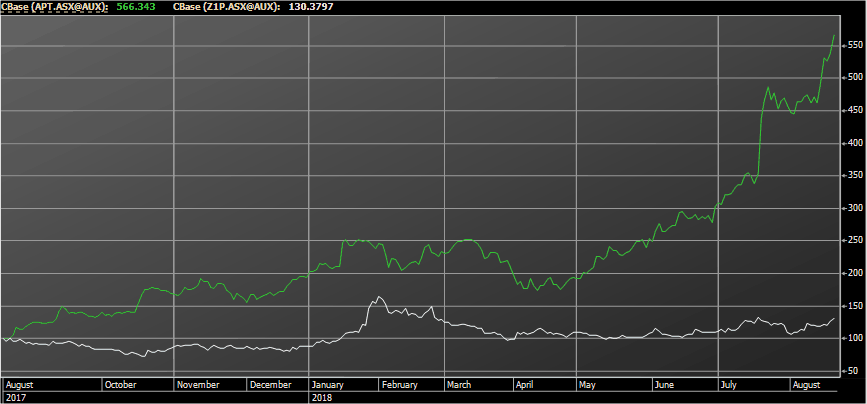Select July on the time axis
The image size is (867, 404).
click(x=729, y=385)
